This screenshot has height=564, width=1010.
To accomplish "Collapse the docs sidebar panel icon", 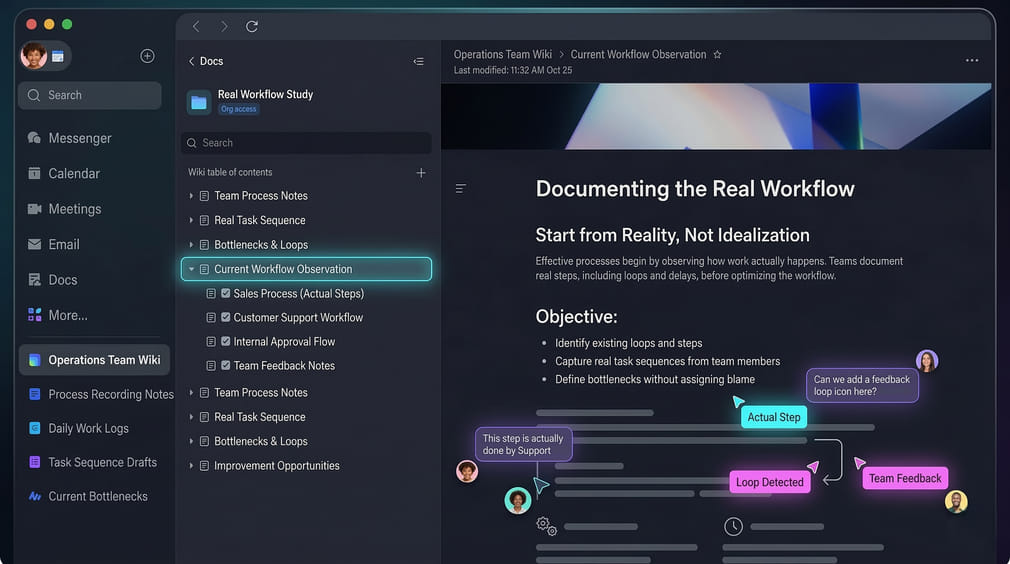I will (x=418, y=62).
